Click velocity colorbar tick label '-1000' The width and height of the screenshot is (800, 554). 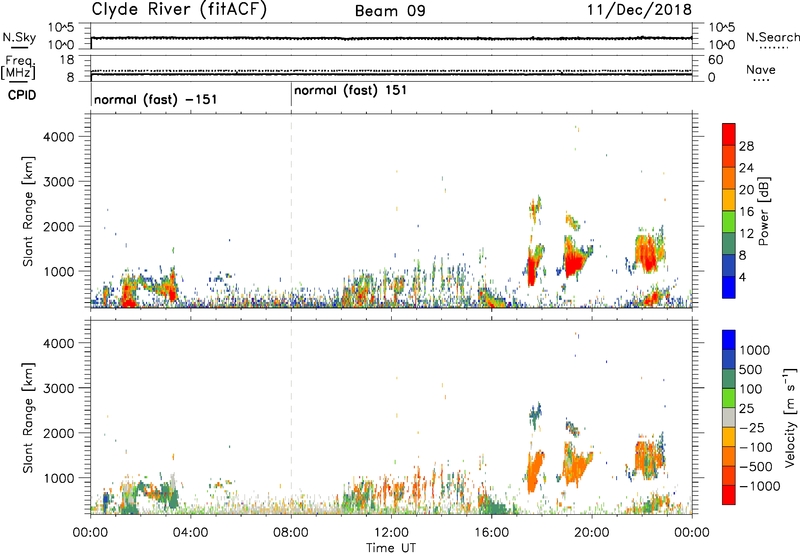point(759,486)
